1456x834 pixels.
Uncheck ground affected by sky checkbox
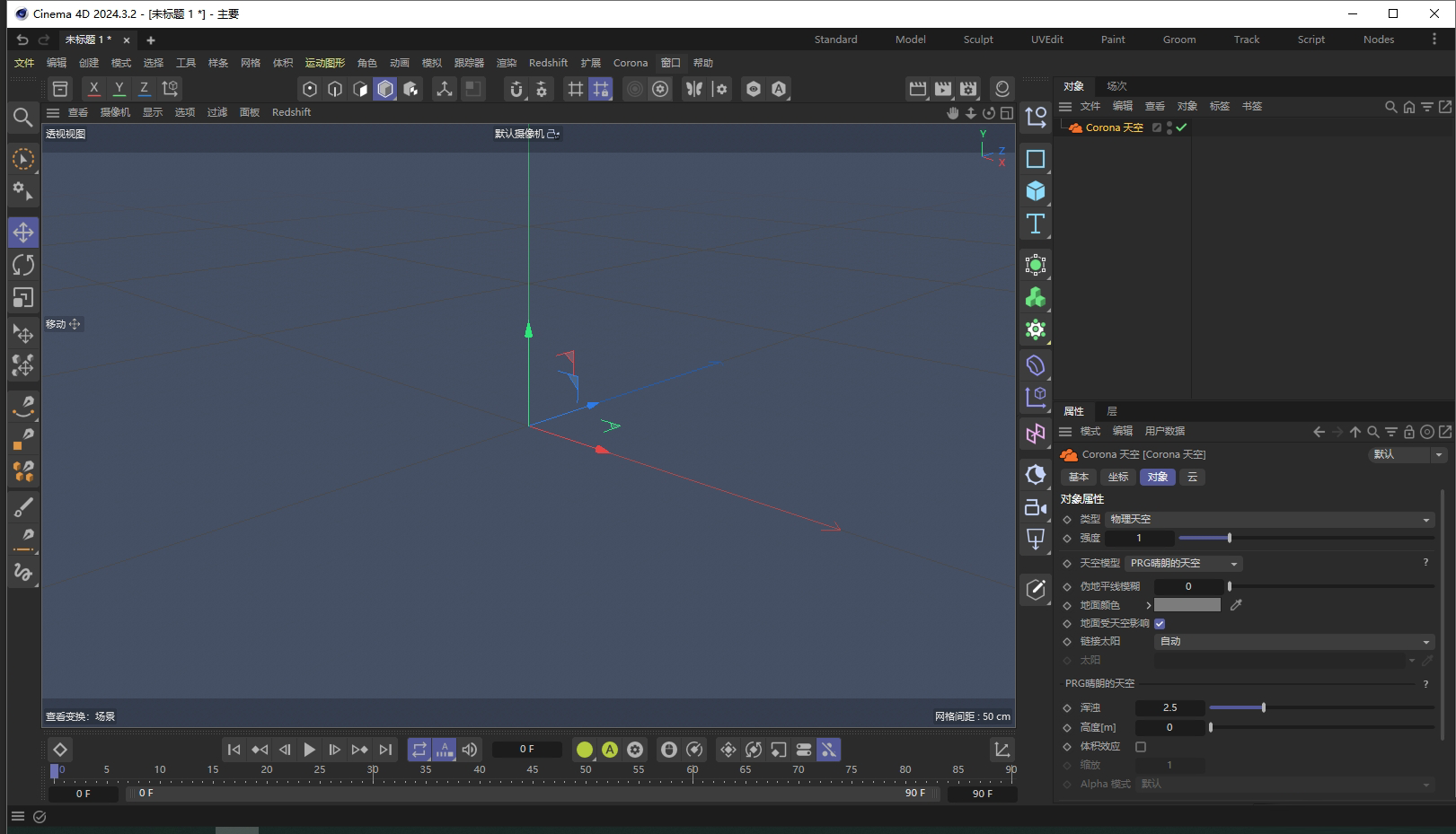[1160, 623]
